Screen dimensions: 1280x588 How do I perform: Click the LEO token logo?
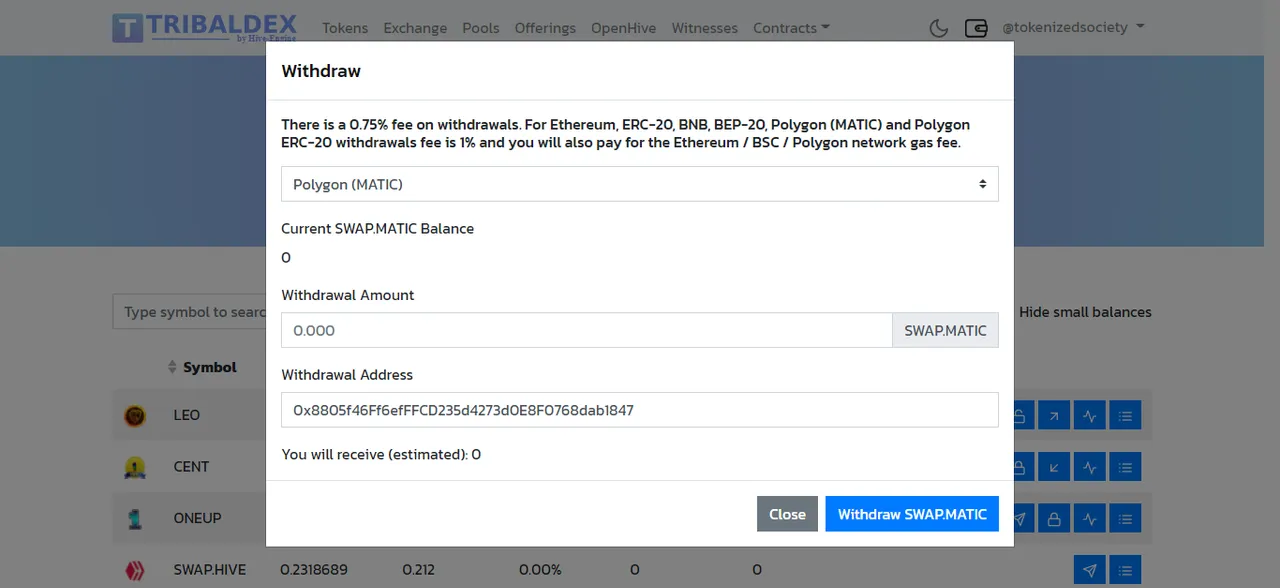(x=134, y=415)
